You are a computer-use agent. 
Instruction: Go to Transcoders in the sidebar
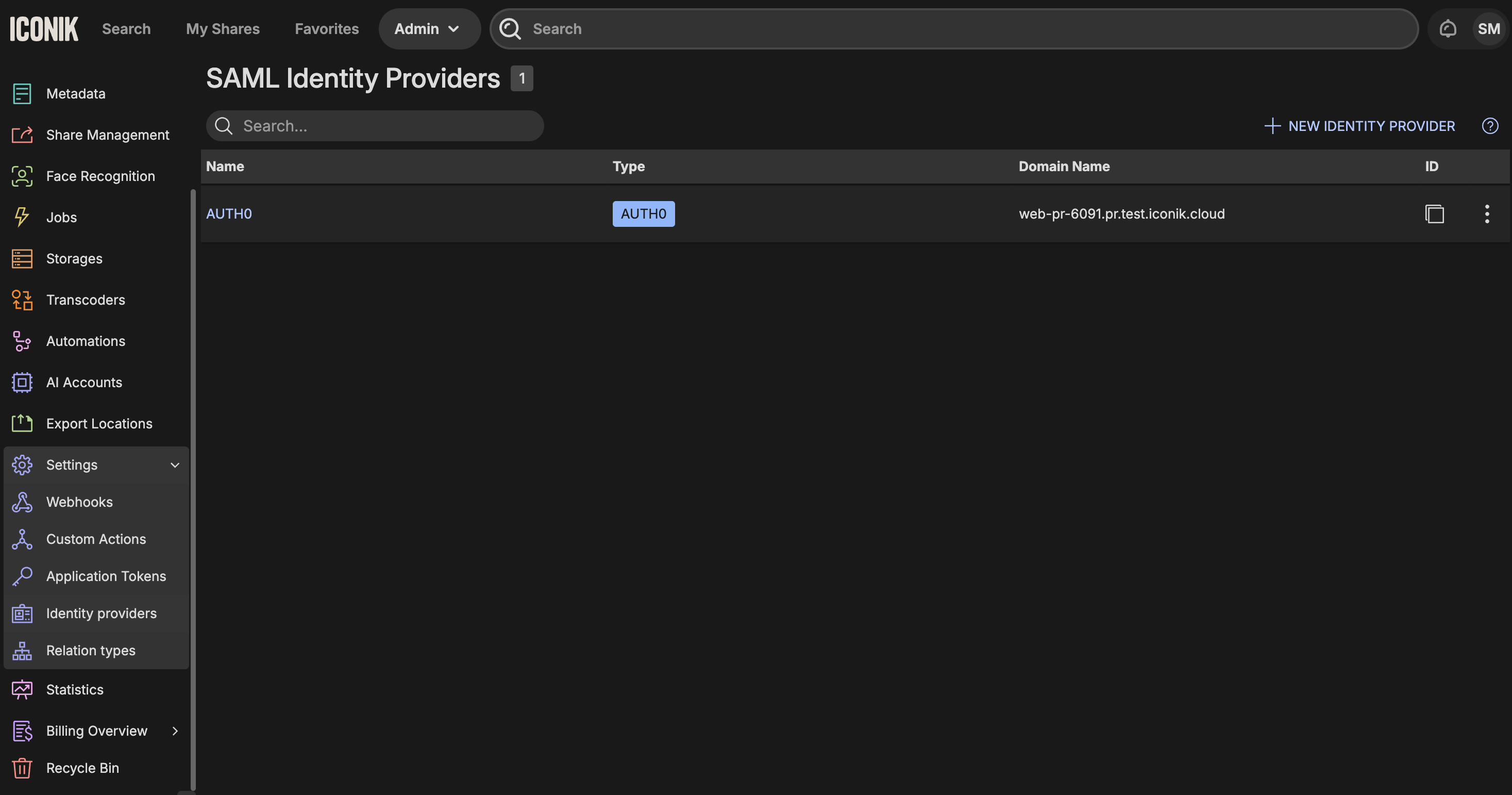click(x=86, y=300)
